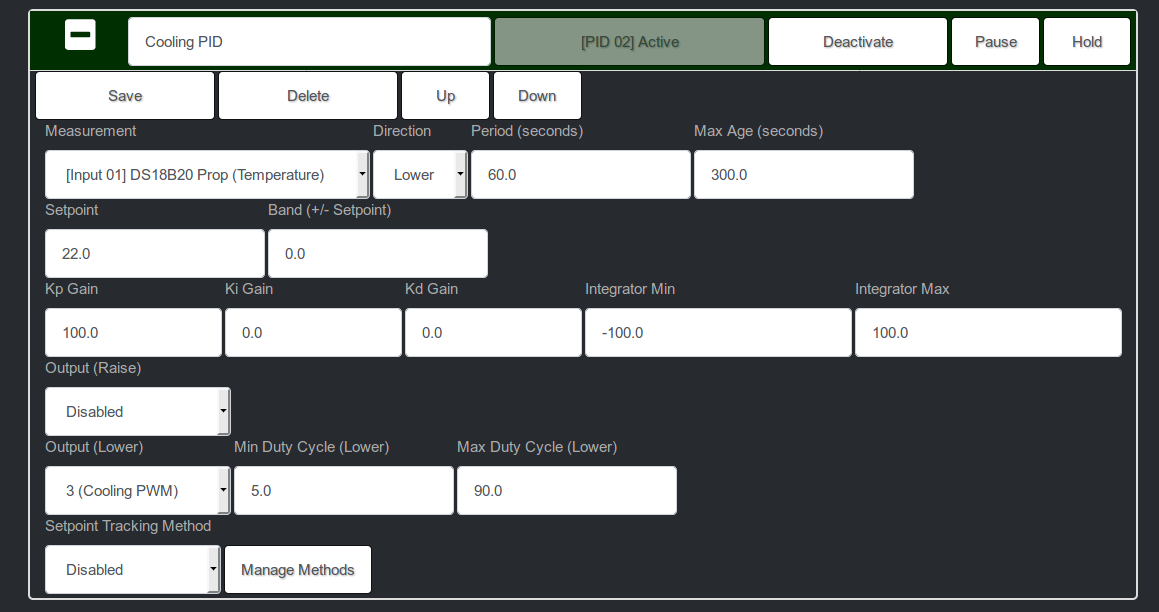The height and width of the screenshot is (612, 1159).
Task: Delete the PID controller
Action: click(x=307, y=95)
